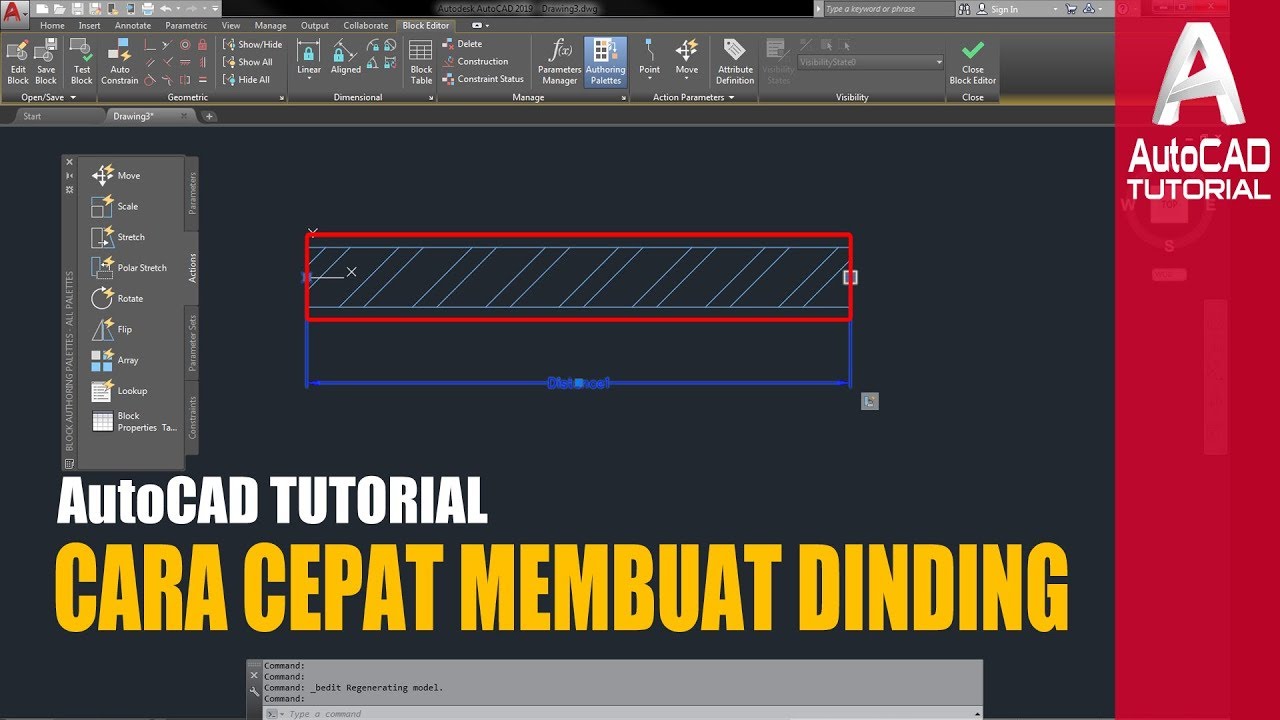This screenshot has height=720, width=1280.
Task: Select the Flip action in authoring palette
Action: coord(112,329)
